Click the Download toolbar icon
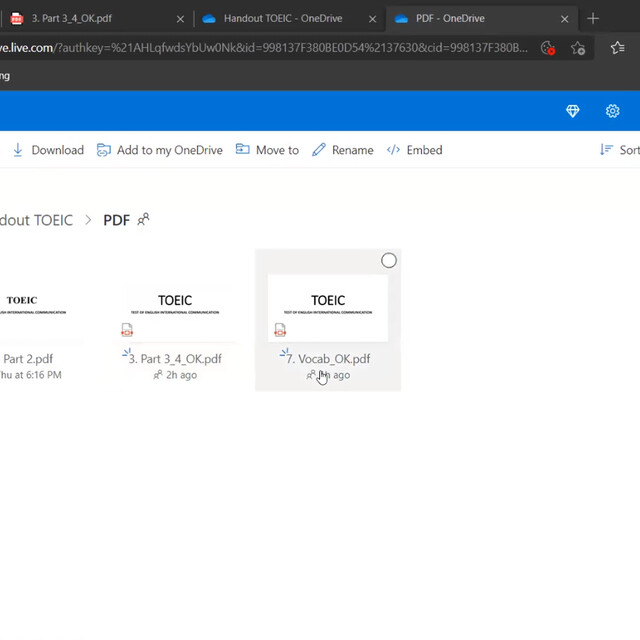Viewport: 640px width, 640px height. point(18,150)
